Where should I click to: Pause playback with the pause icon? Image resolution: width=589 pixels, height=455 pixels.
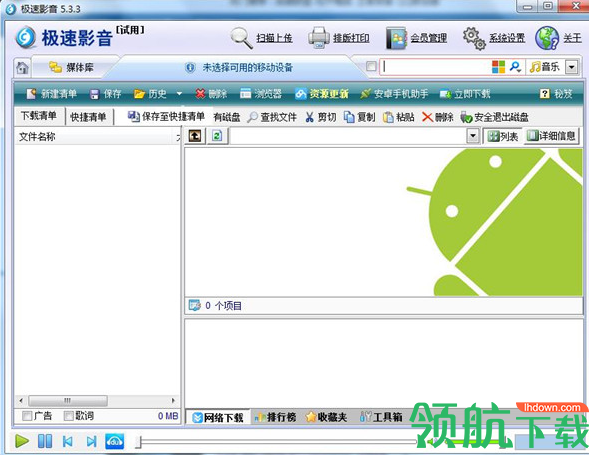pos(45,441)
